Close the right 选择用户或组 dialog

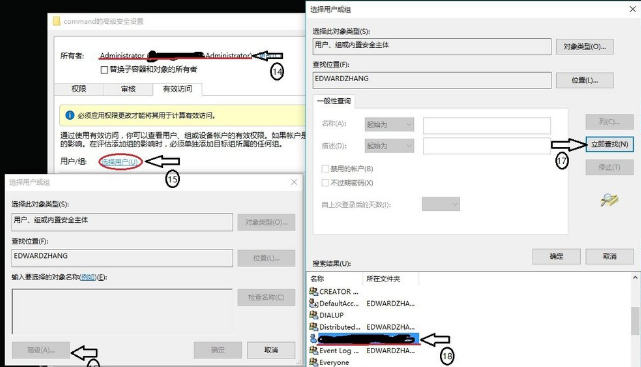(632, 9)
